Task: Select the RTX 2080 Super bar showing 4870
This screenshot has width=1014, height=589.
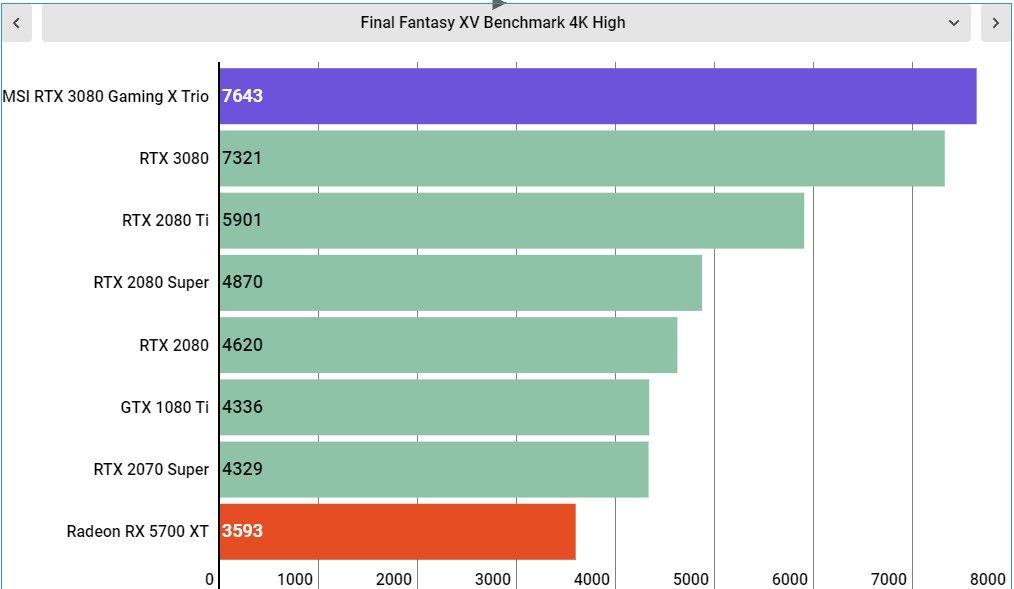Action: pos(460,283)
